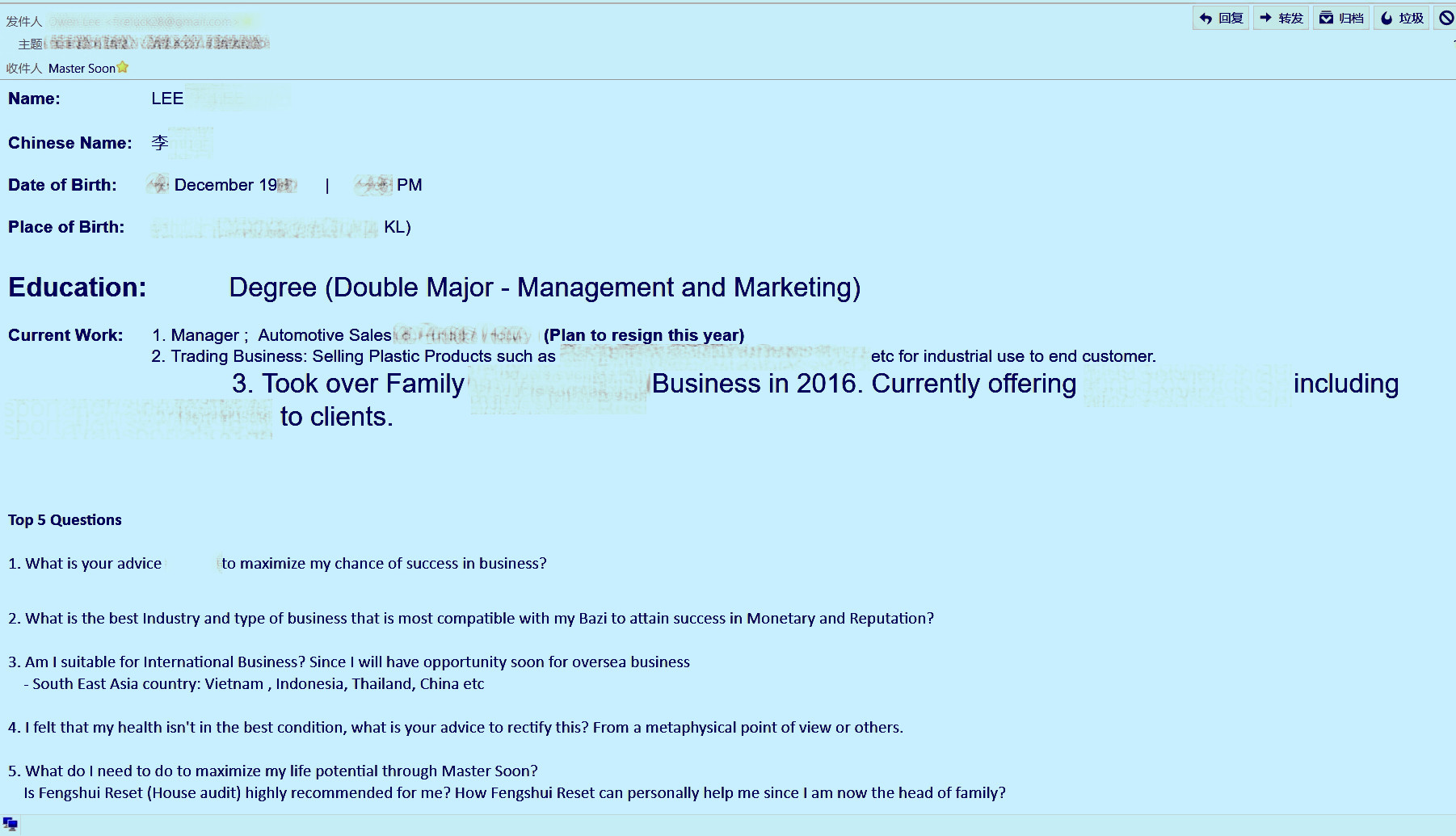Click the circular block icon after 垃圾
This screenshot has height=836, width=1456.
click(1446, 18)
